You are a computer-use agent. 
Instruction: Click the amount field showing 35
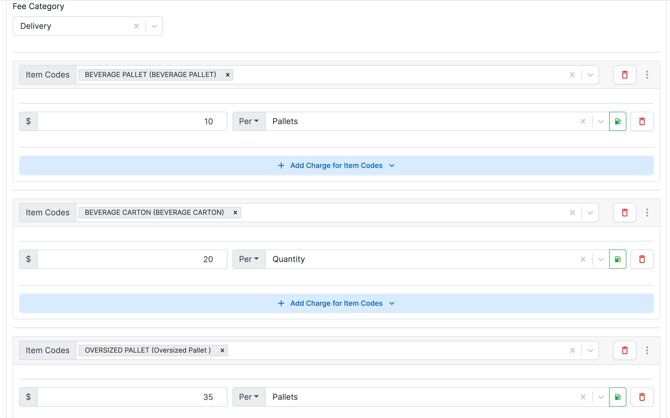click(132, 397)
